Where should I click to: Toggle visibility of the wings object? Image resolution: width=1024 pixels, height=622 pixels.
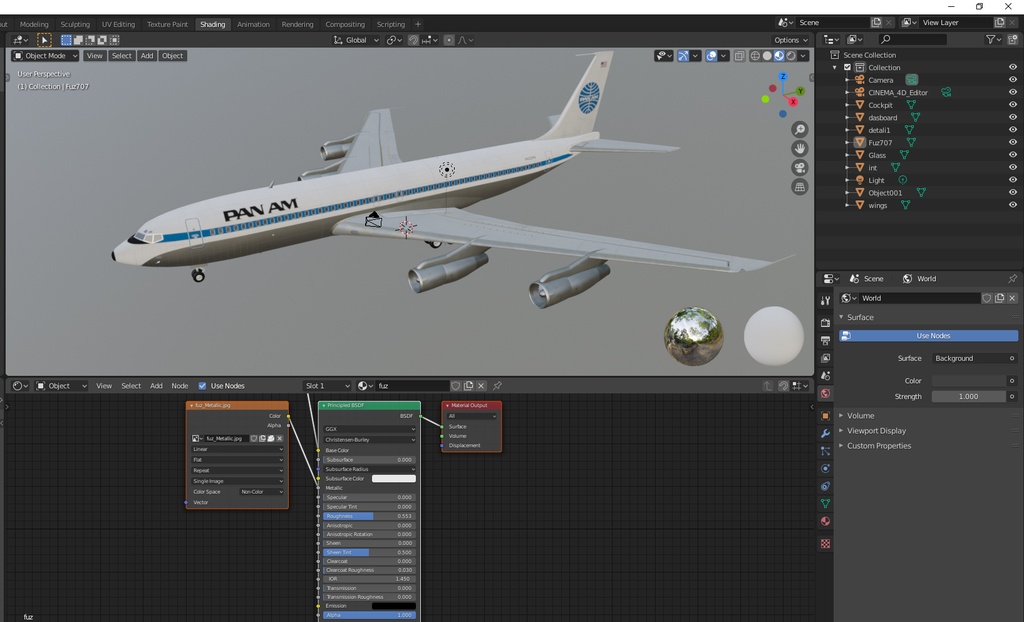1012,205
